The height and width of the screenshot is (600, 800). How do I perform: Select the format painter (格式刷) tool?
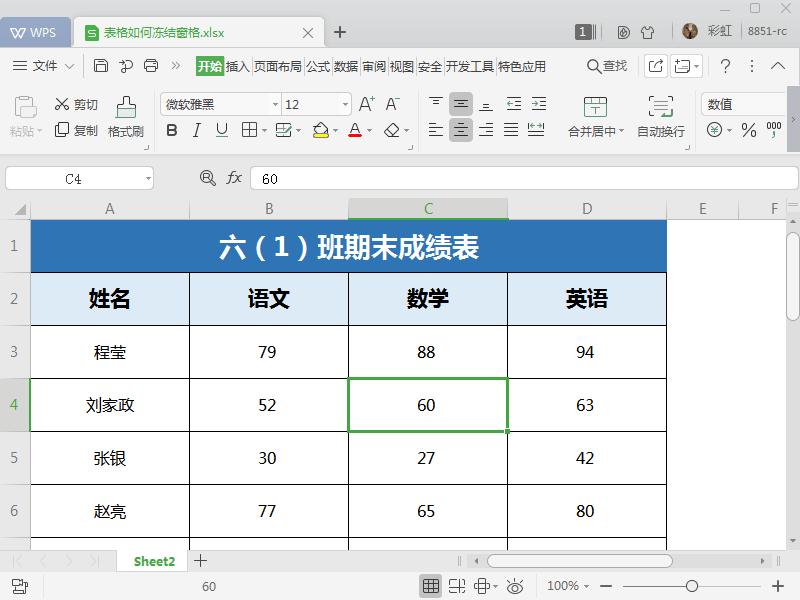pos(126,113)
